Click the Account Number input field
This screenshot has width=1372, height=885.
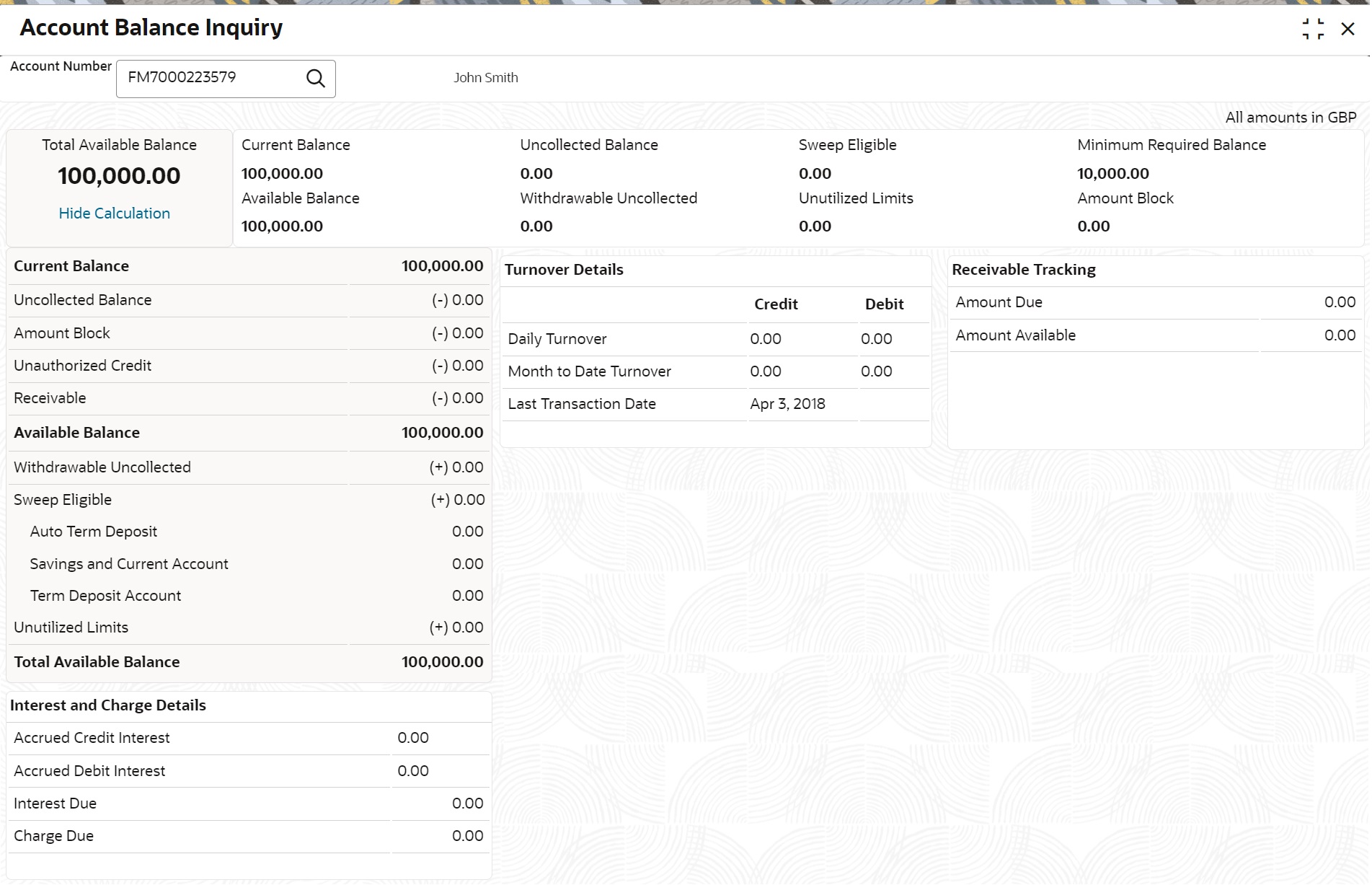coord(226,79)
